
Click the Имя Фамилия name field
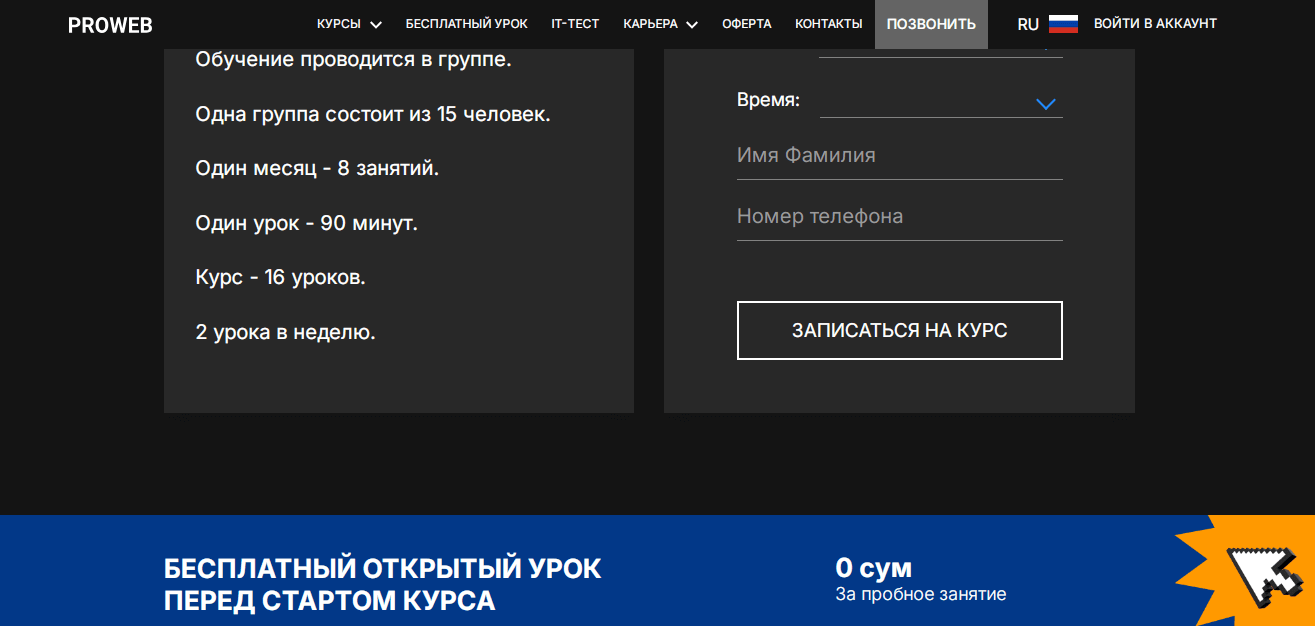[899, 155]
